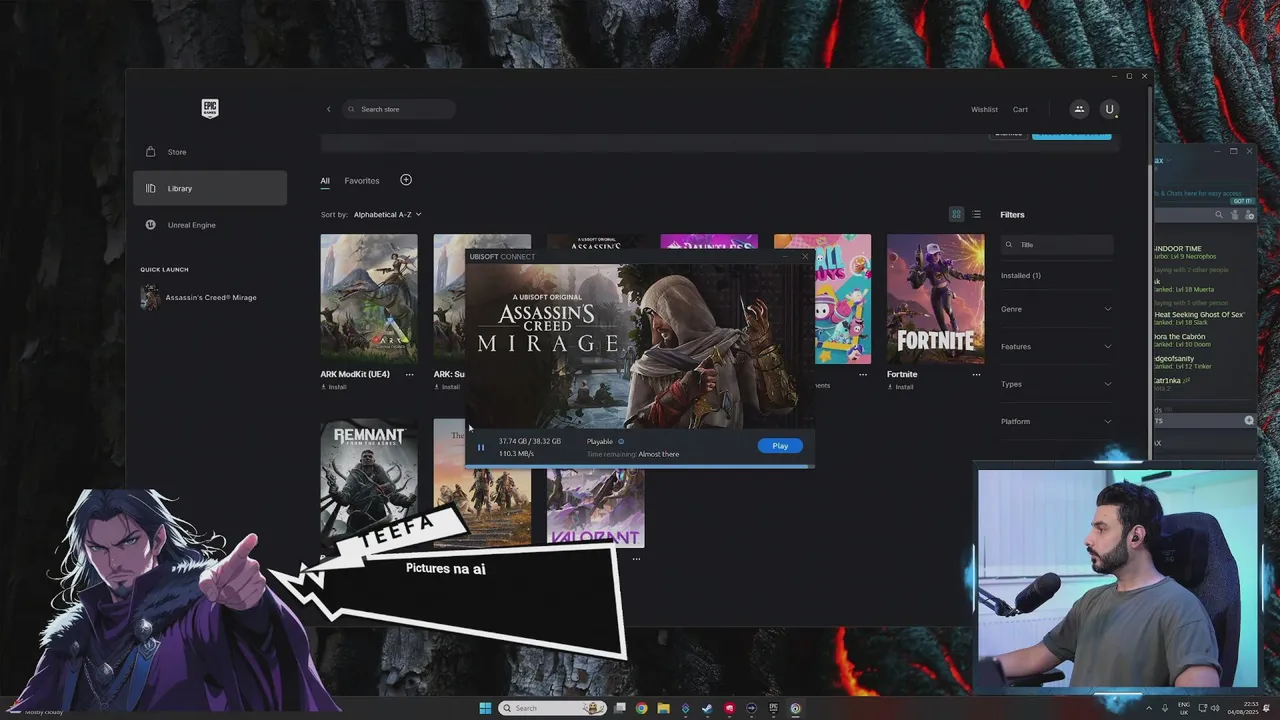The width and height of the screenshot is (1280, 720).
Task: Expand the Platform filter
Action: coord(1056,421)
